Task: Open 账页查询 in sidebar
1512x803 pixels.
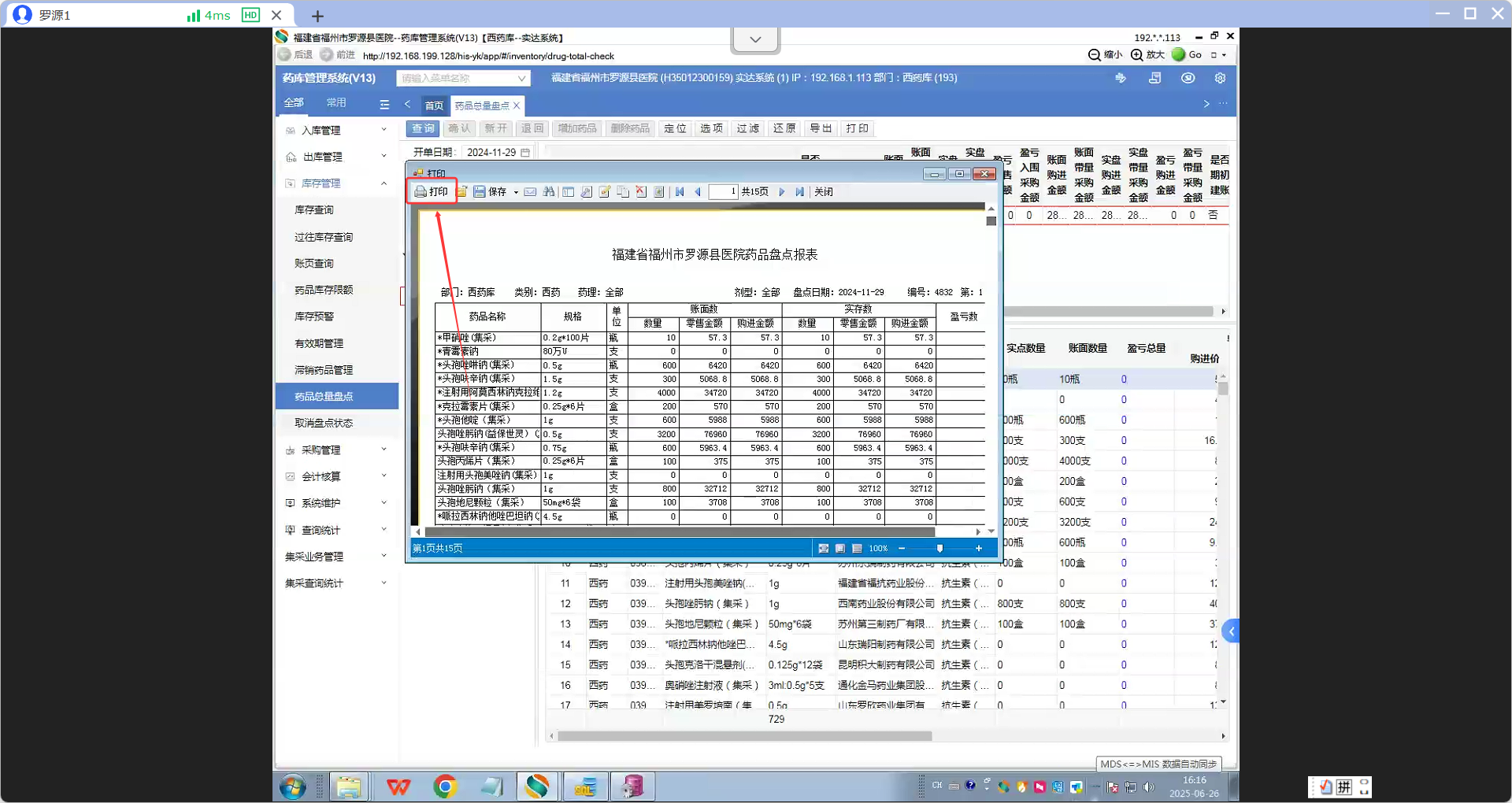Action: (314, 264)
